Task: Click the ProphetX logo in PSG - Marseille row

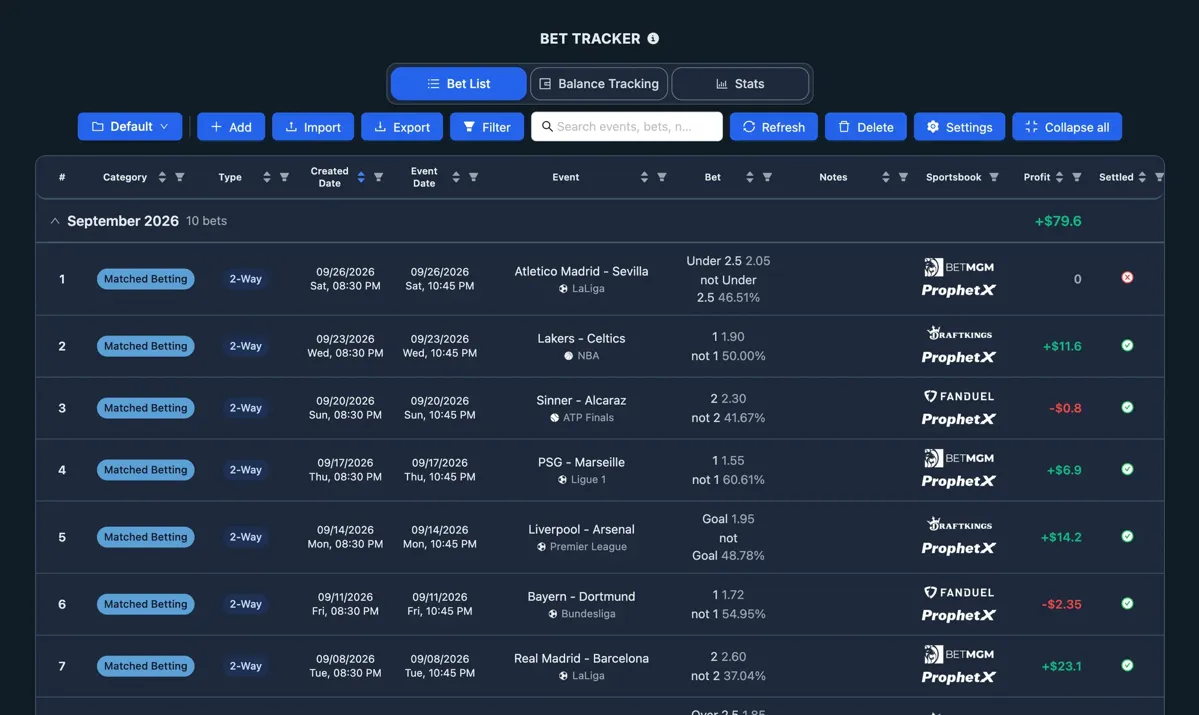Action: click(959, 481)
